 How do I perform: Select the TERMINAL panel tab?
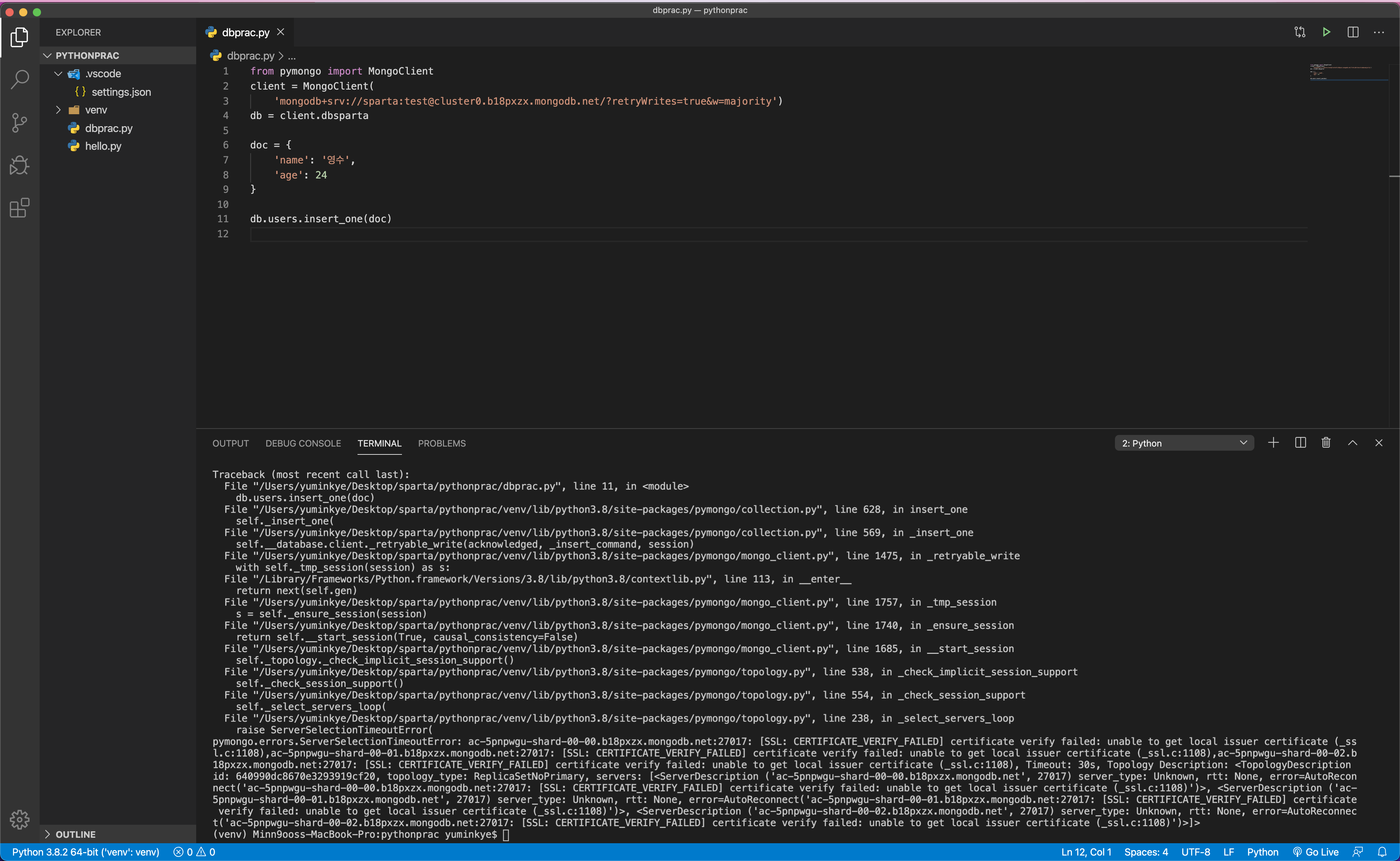380,443
